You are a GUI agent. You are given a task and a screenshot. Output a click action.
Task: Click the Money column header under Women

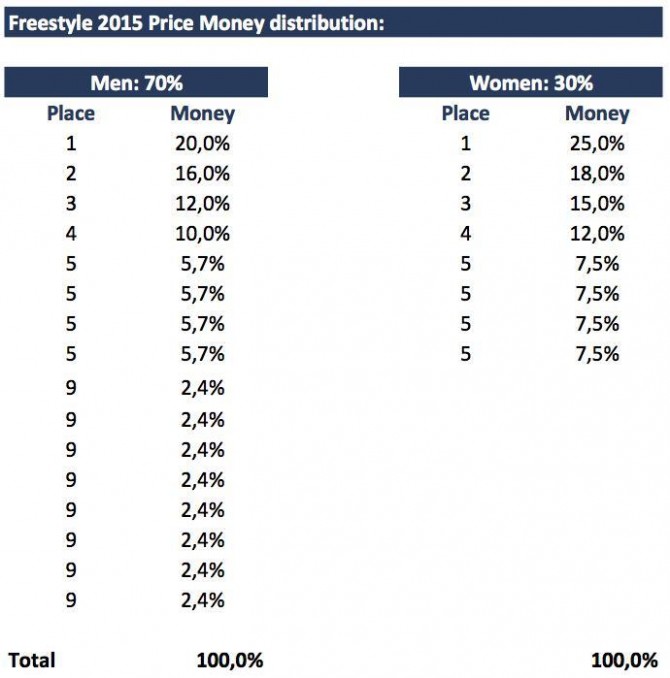coord(597,113)
